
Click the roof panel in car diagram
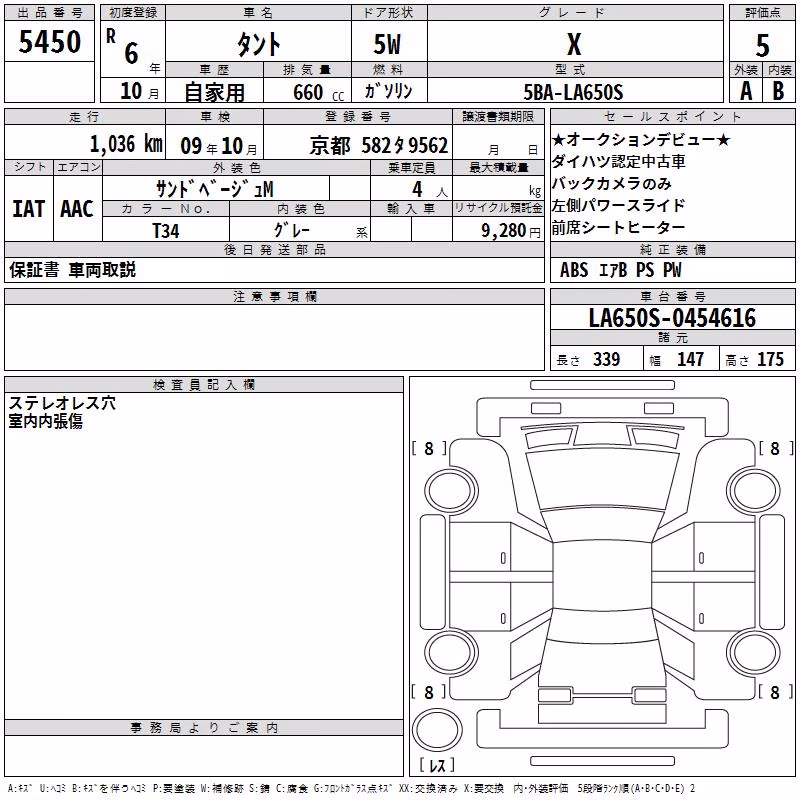coord(602,575)
